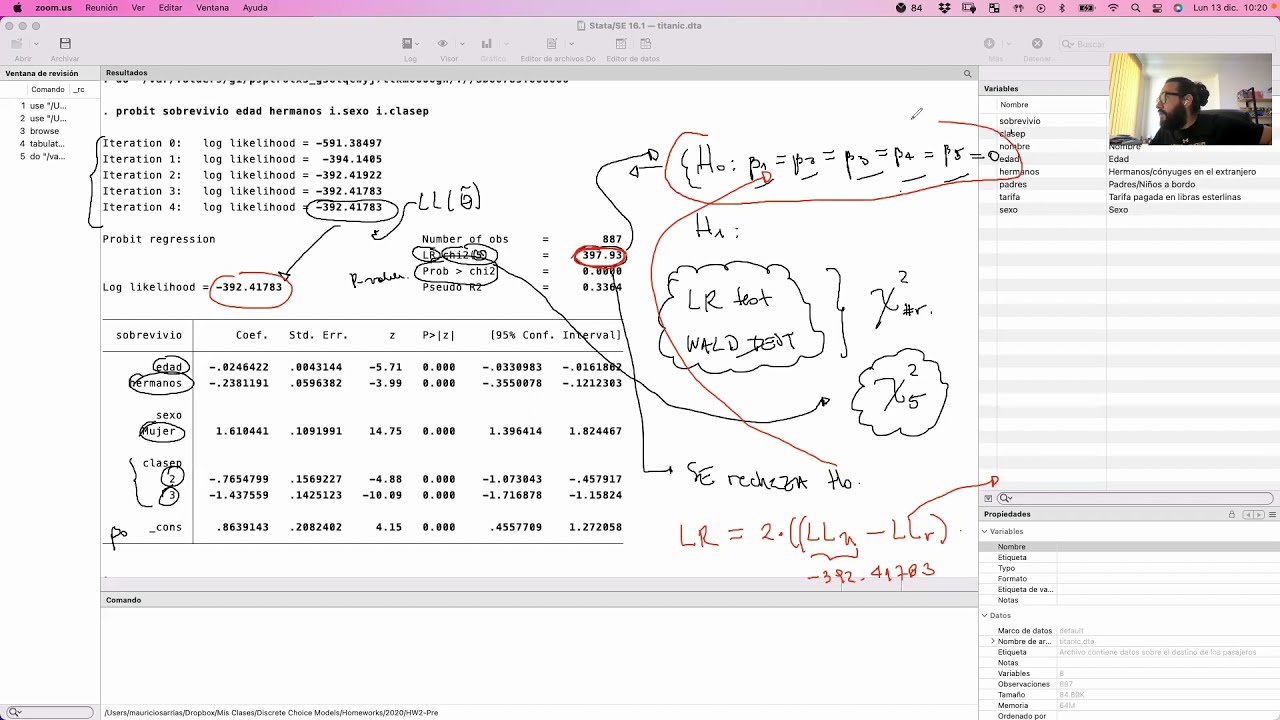Open the Editor de archivos Do
Viewport: 1280px width, 720px height.
tap(551, 44)
